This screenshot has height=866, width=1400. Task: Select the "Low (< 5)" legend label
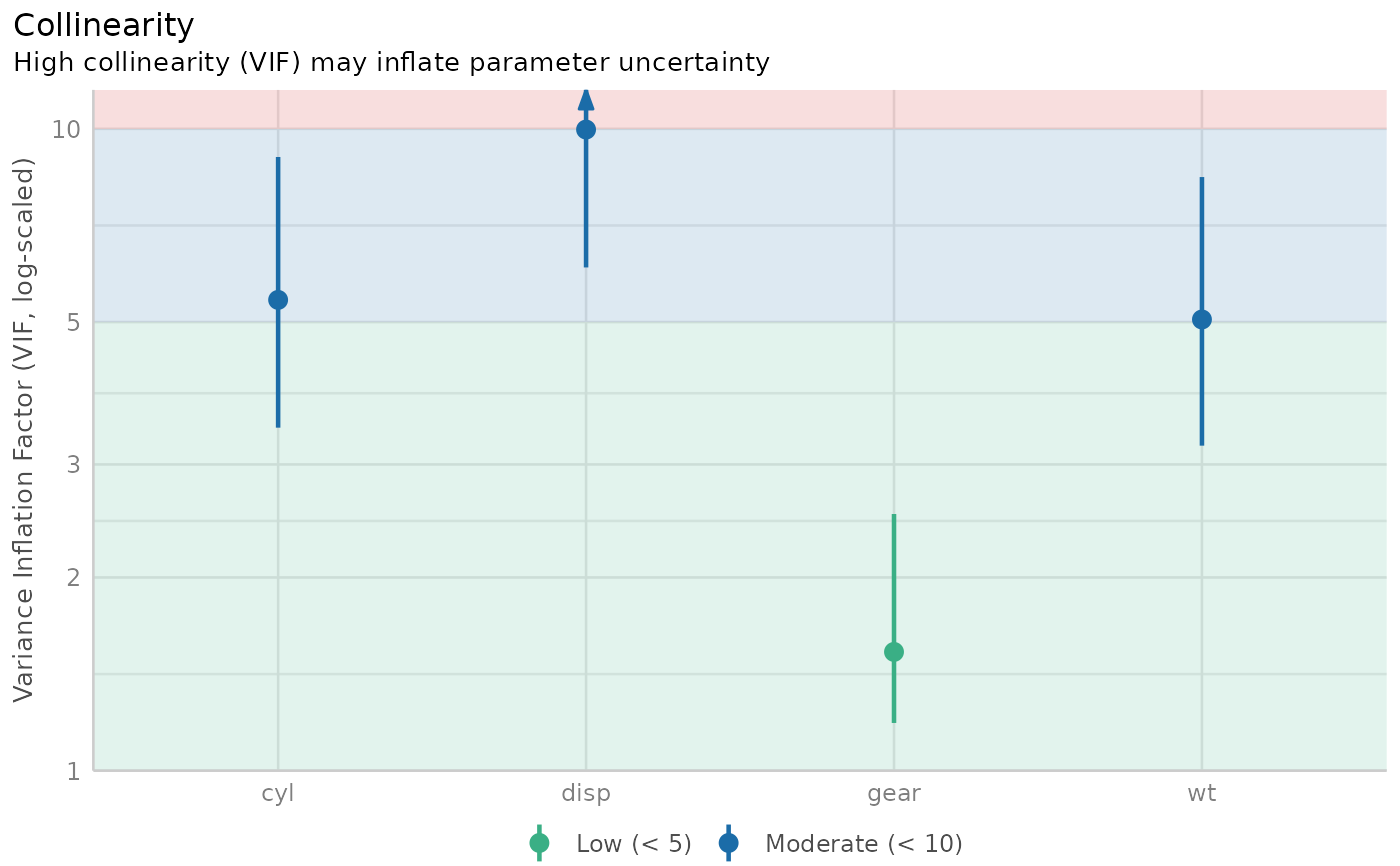pyautogui.click(x=634, y=844)
